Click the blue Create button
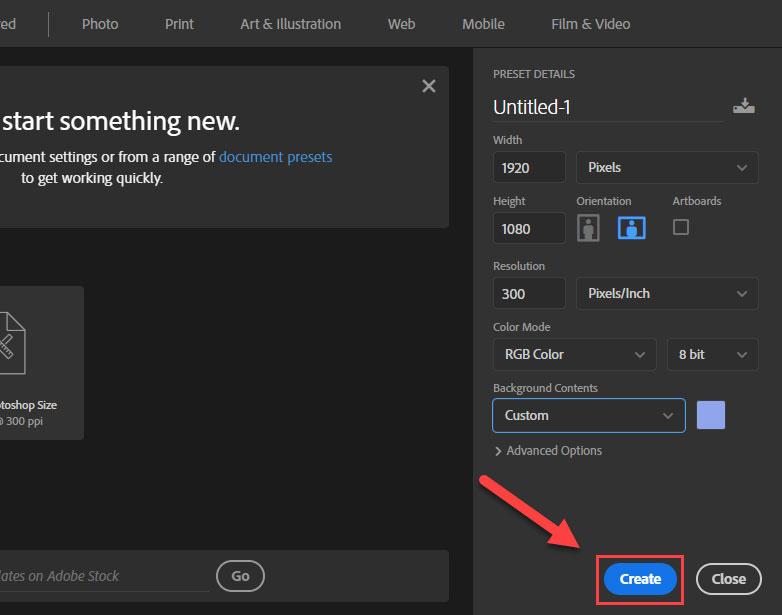 point(640,579)
